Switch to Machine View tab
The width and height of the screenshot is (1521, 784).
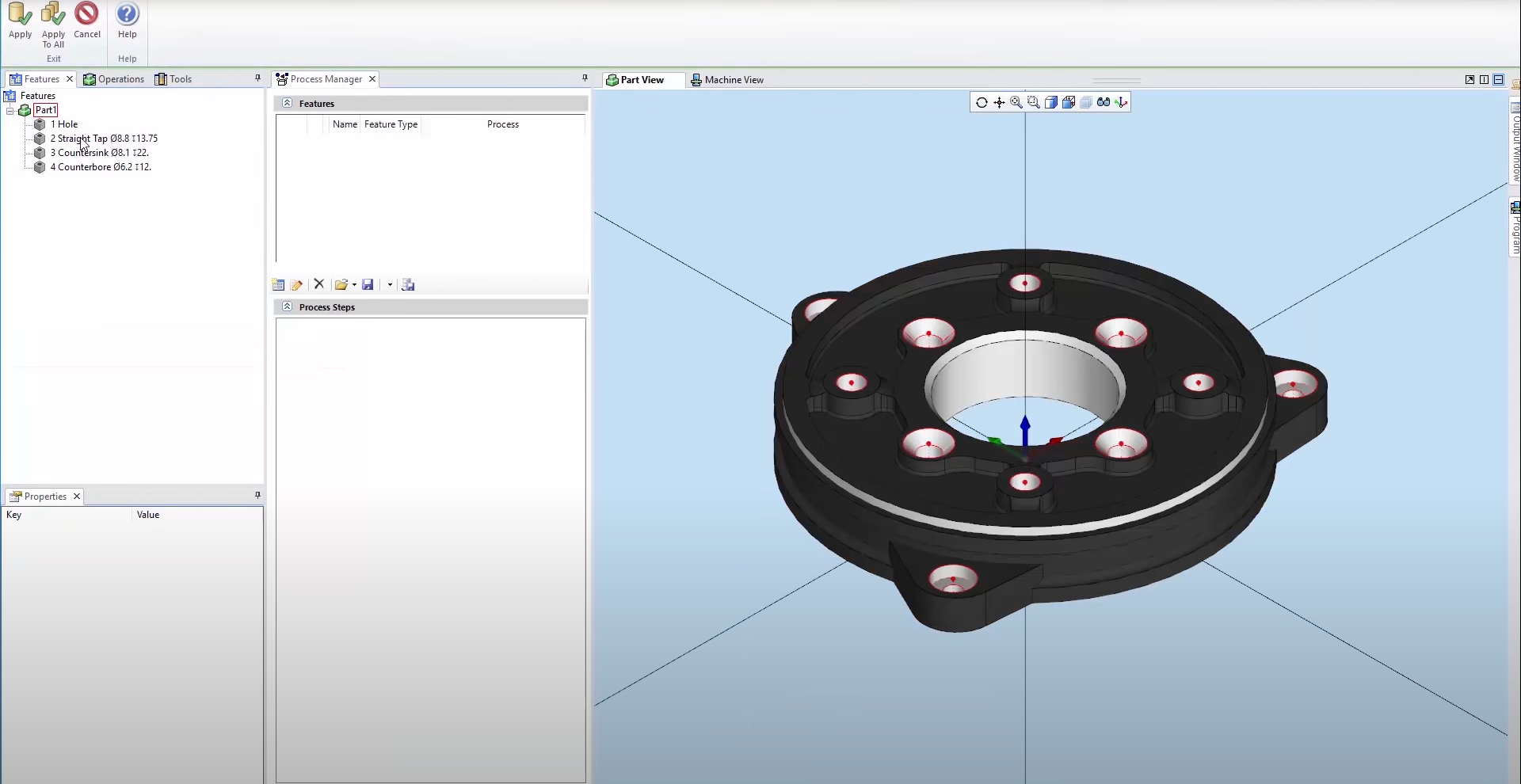pyautogui.click(x=727, y=80)
